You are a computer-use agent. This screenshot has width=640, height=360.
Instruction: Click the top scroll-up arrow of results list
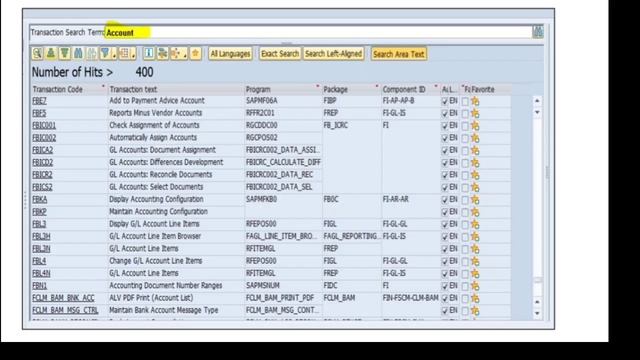537,100
